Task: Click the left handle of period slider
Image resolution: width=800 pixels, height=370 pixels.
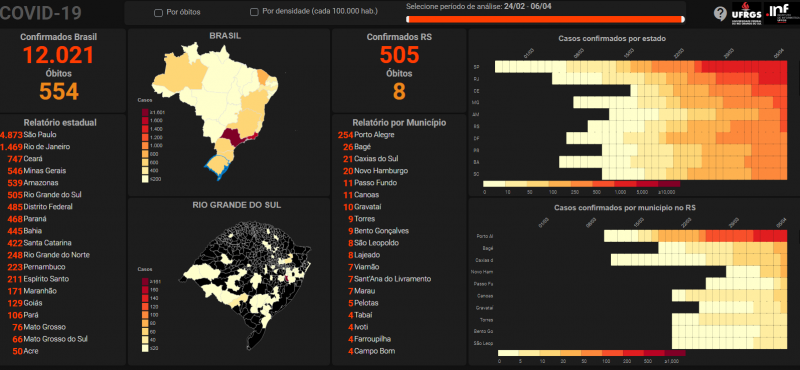Action: click(x=408, y=19)
